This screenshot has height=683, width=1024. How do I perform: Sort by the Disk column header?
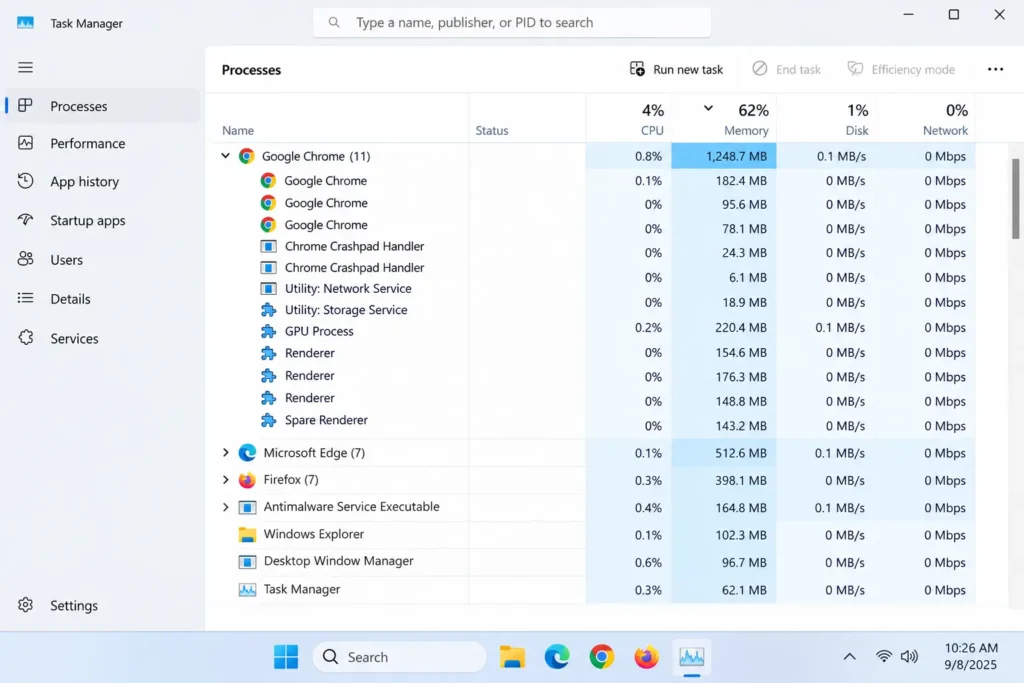[826, 118]
